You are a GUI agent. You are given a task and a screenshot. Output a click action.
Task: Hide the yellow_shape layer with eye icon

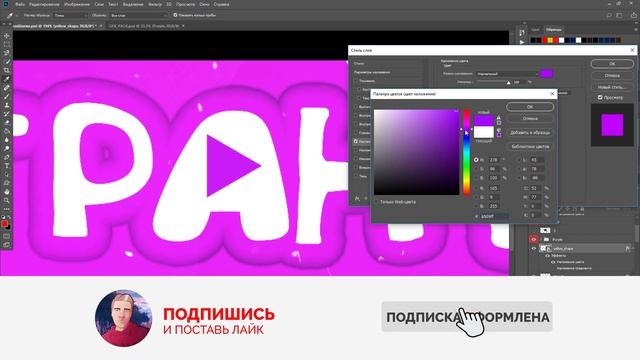(534, 248)
